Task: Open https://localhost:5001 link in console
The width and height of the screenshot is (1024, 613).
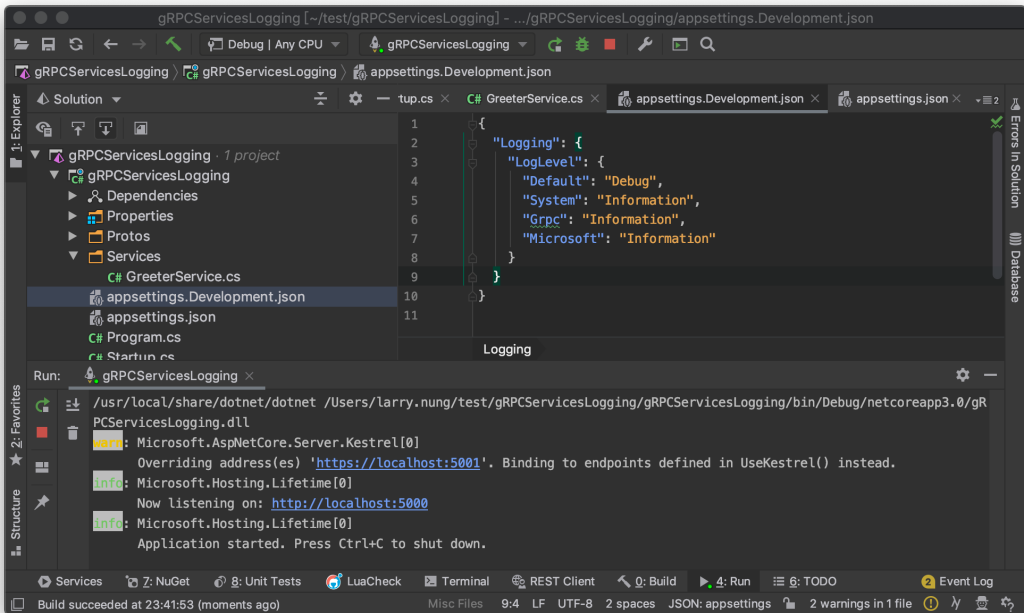Action: pos(398,463)
